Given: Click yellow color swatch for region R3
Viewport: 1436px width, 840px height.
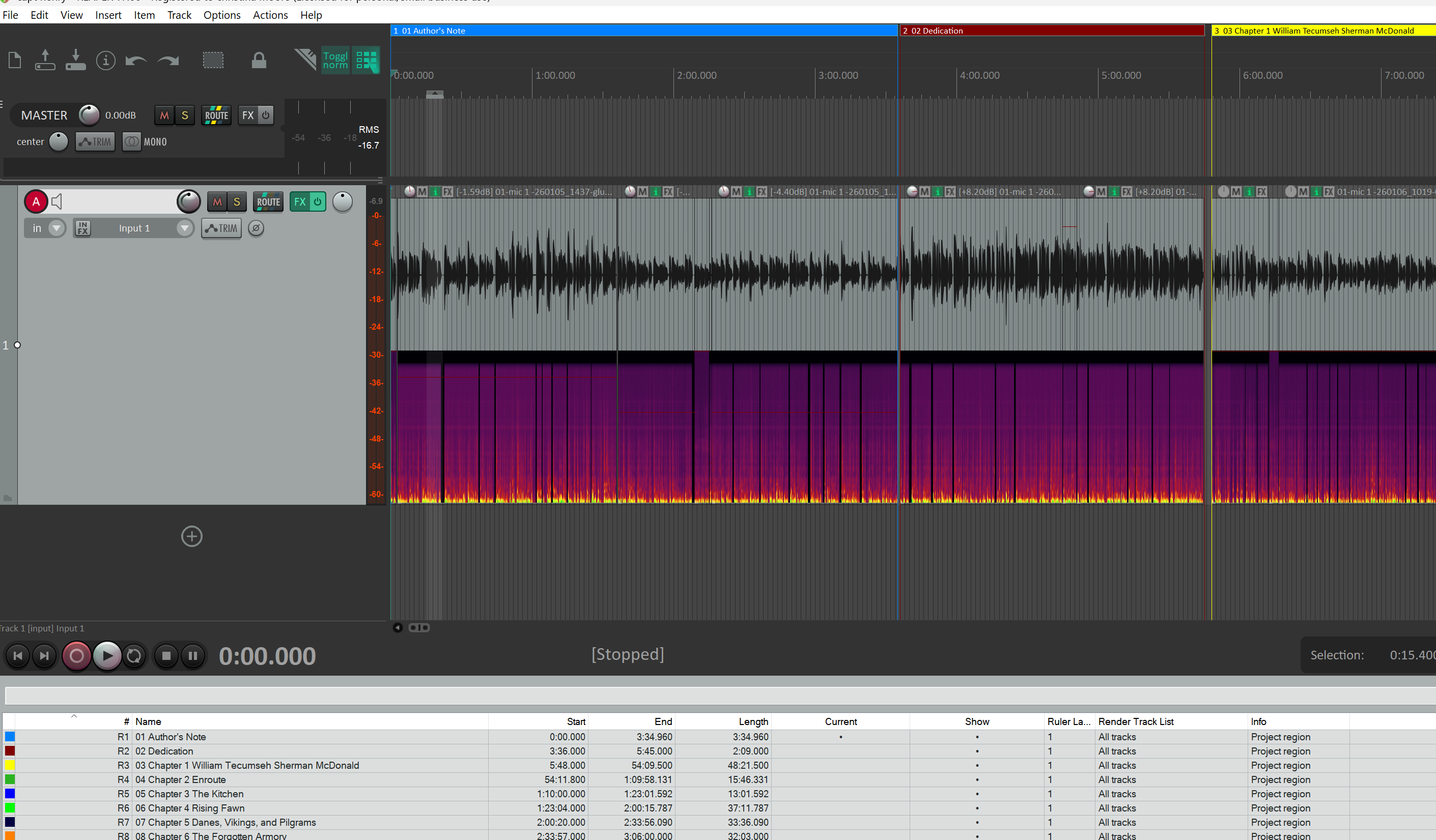Looking at the screenshot, I should point(10,765).
